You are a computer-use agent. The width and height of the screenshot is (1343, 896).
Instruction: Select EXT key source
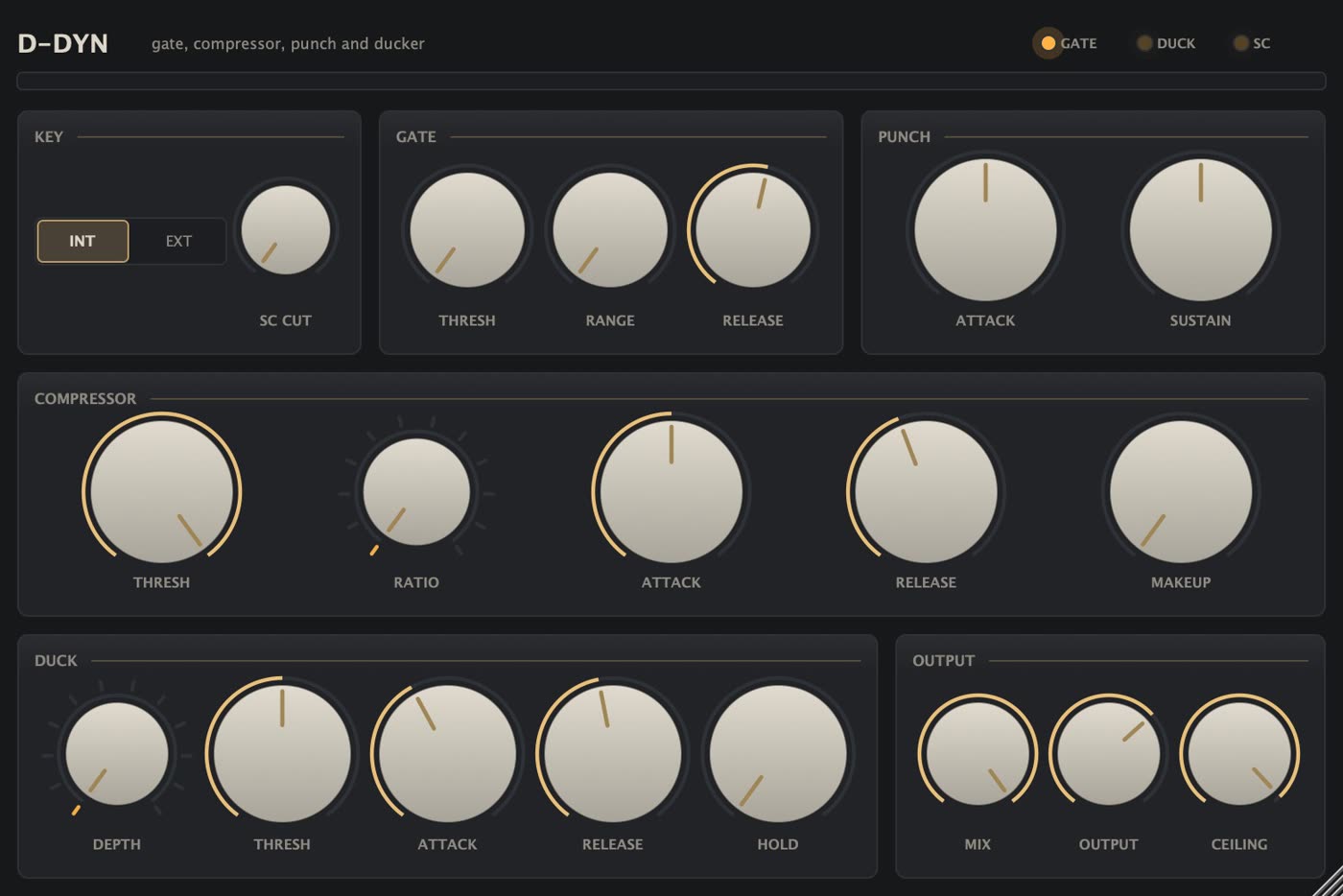(178, 241)
